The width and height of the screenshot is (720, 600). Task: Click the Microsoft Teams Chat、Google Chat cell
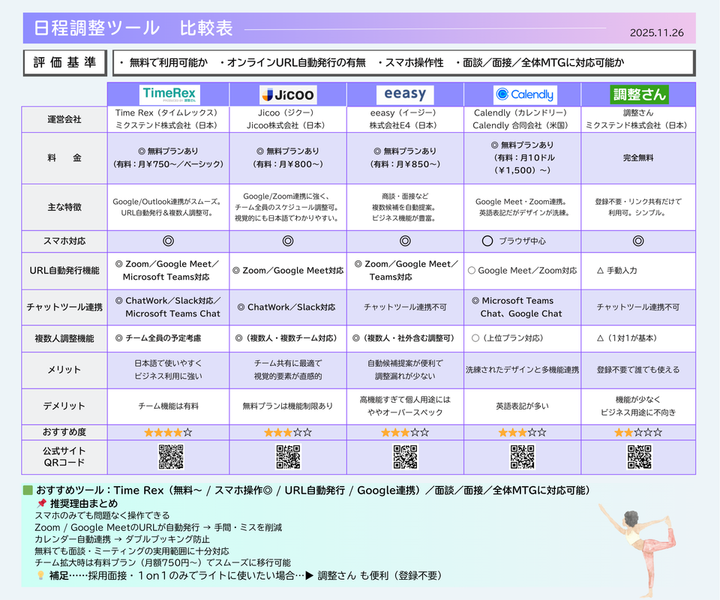(x=523, y=307)
